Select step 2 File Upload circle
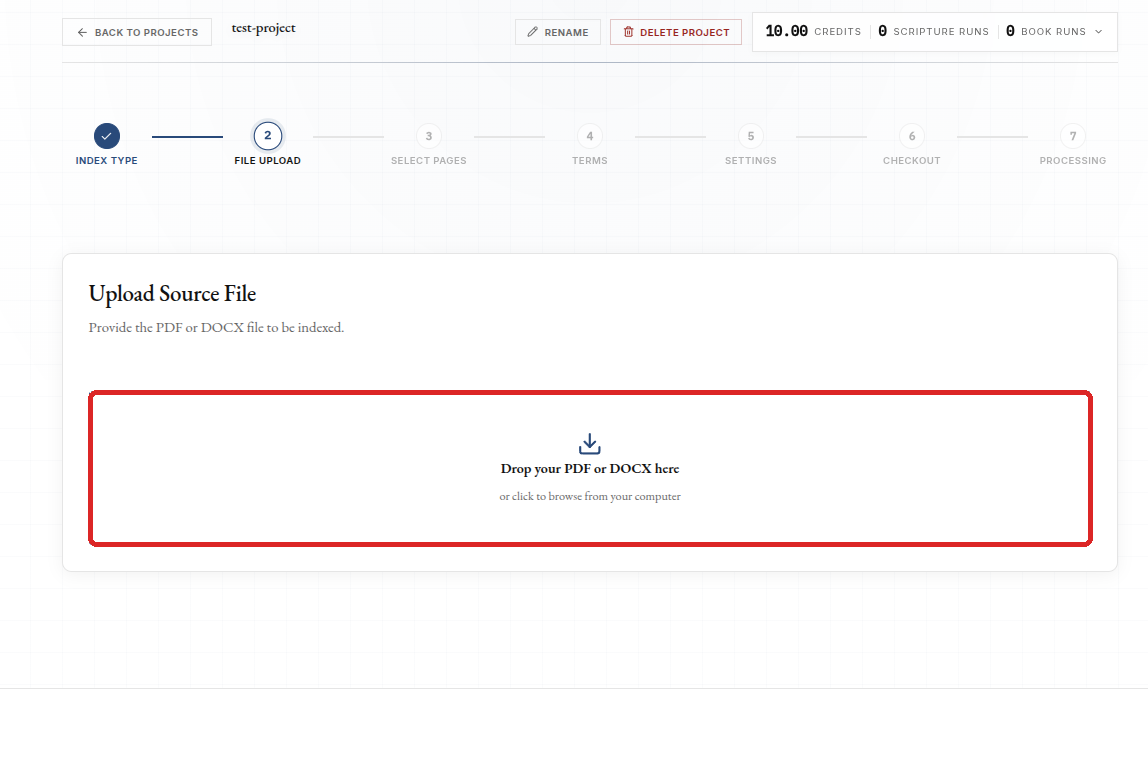The height and width of the screenshot is (764, 1148). (268, 136)
